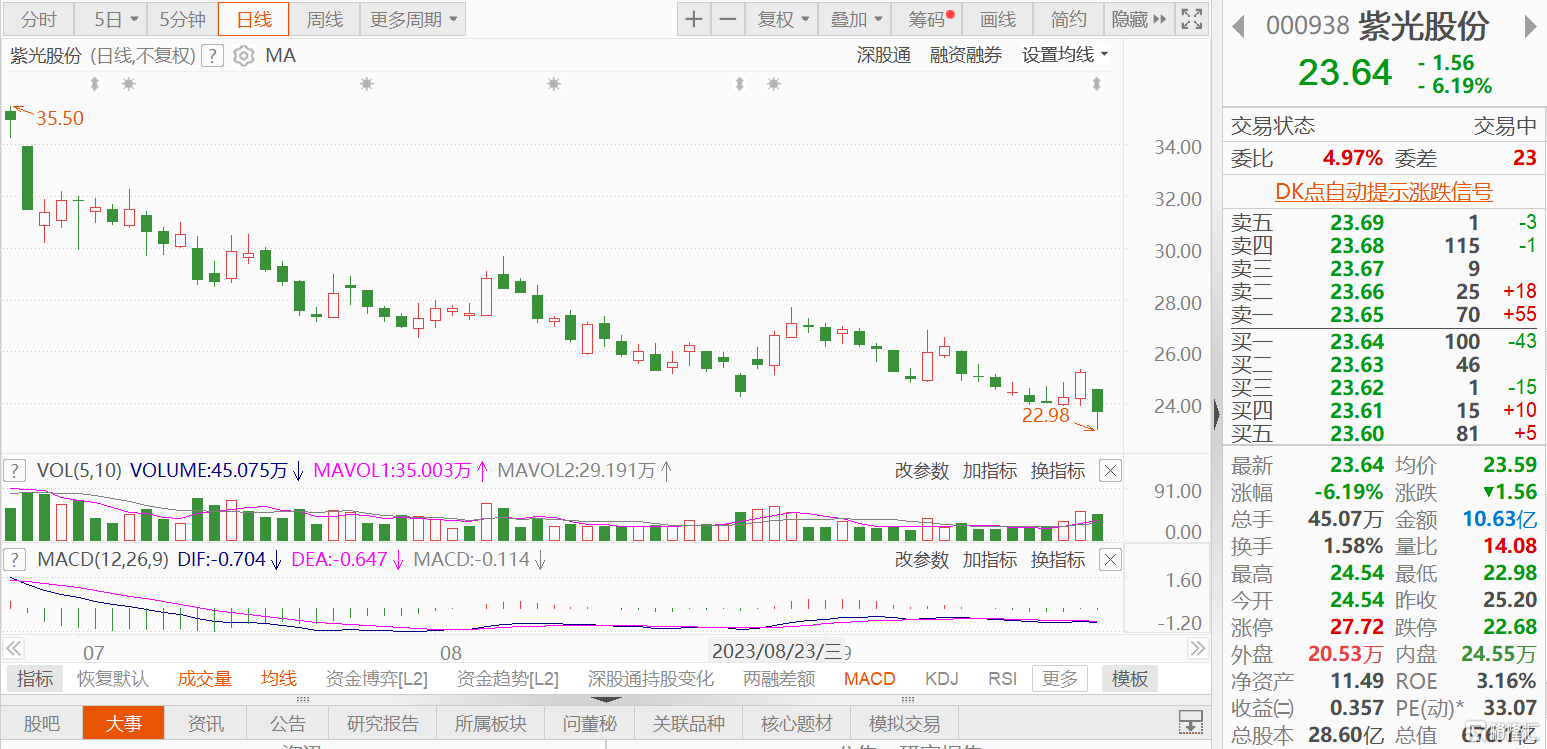The width and height of the screenshot is (1547, 749).
Task: Toggle 成交量 volume indicator
Action: click(x=205, y=679)
